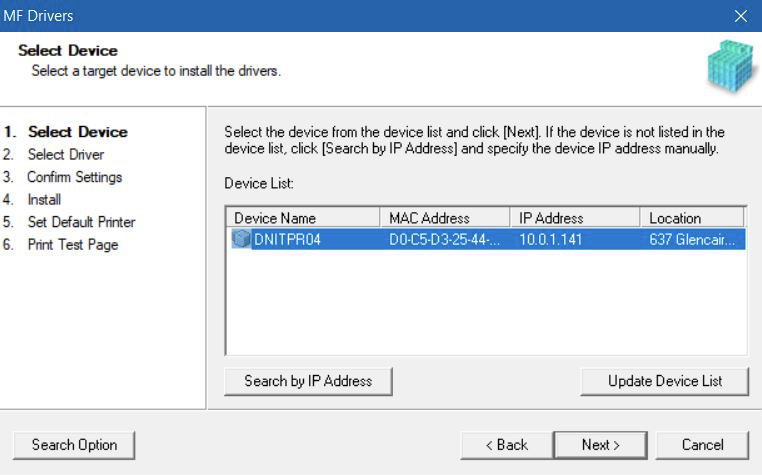This screenshot has height=475, width=762.
Task: Go to previous step with Back
Action: pyautogui.click(x=507, y=445)
